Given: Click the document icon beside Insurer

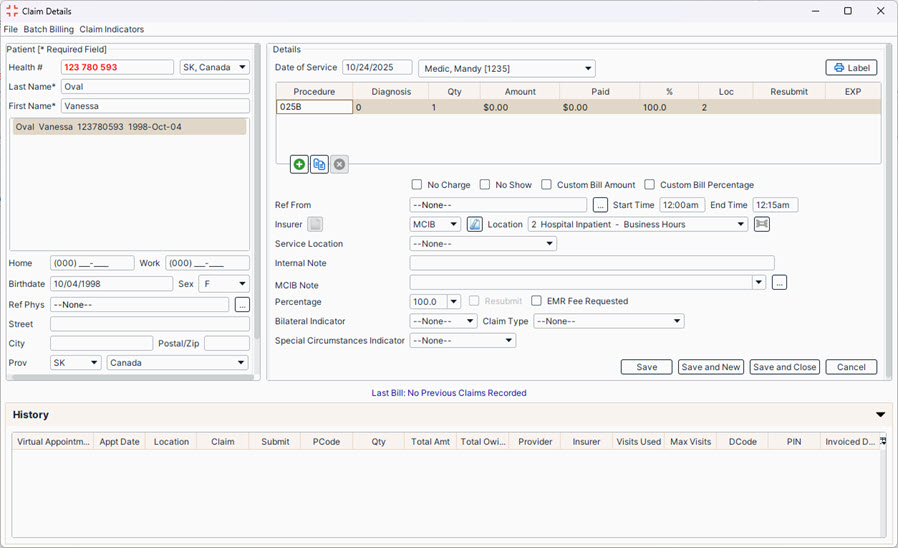Looking at the screenshot, I should pyautogui.click(x=315, y=225).
